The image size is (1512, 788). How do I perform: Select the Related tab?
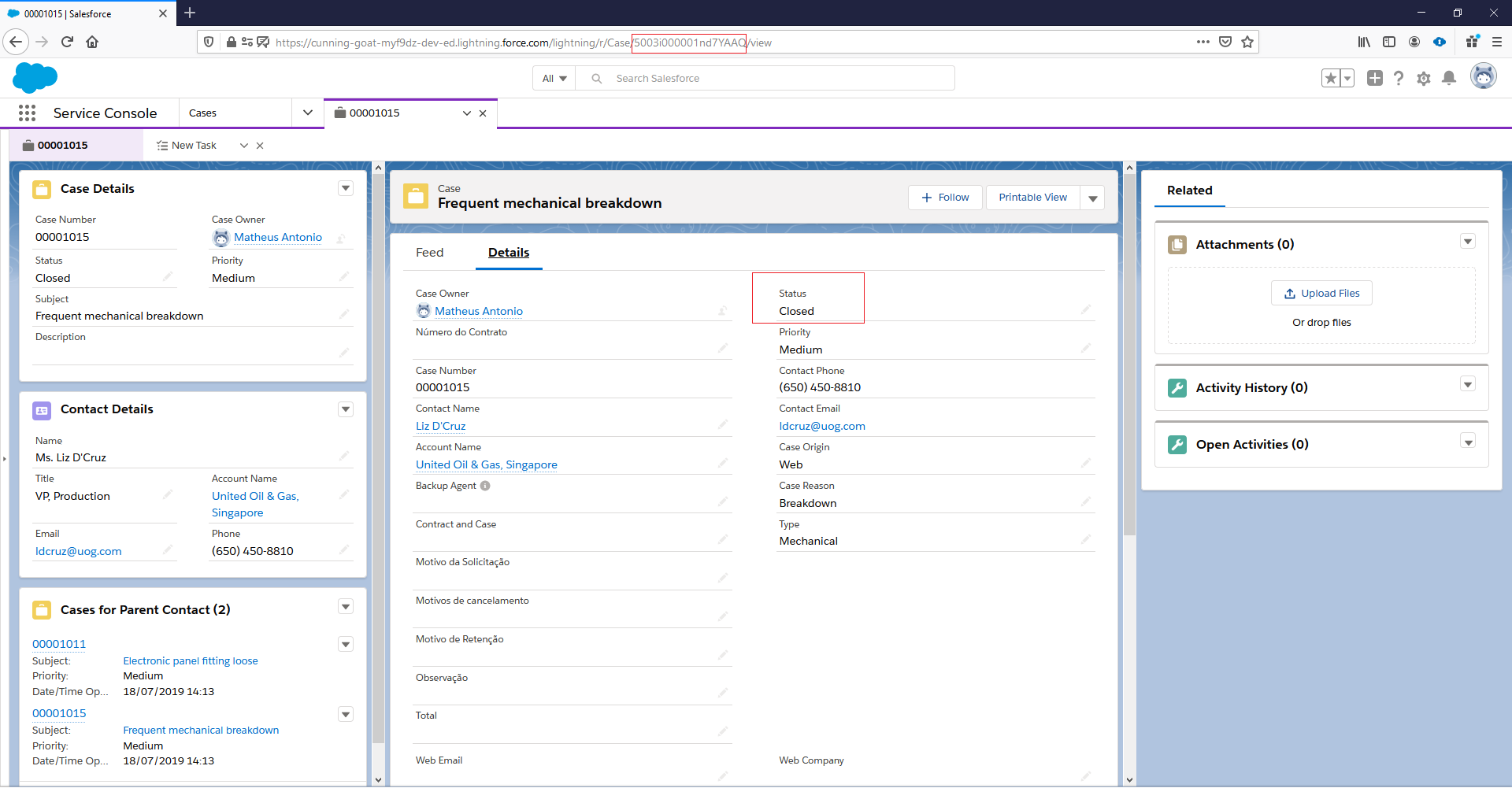coord(1190,191)
